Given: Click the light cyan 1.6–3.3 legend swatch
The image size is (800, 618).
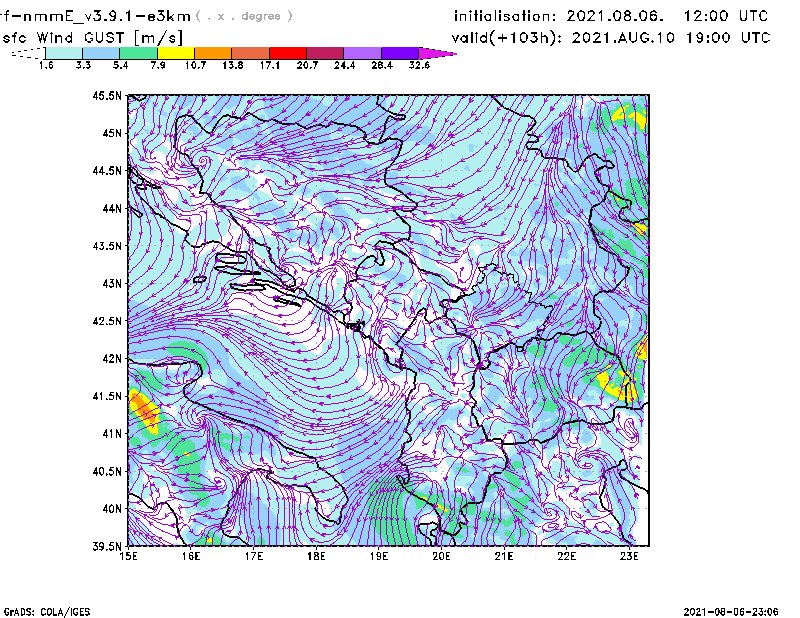Looking at the screenshot, I should [x=64, y=53].
